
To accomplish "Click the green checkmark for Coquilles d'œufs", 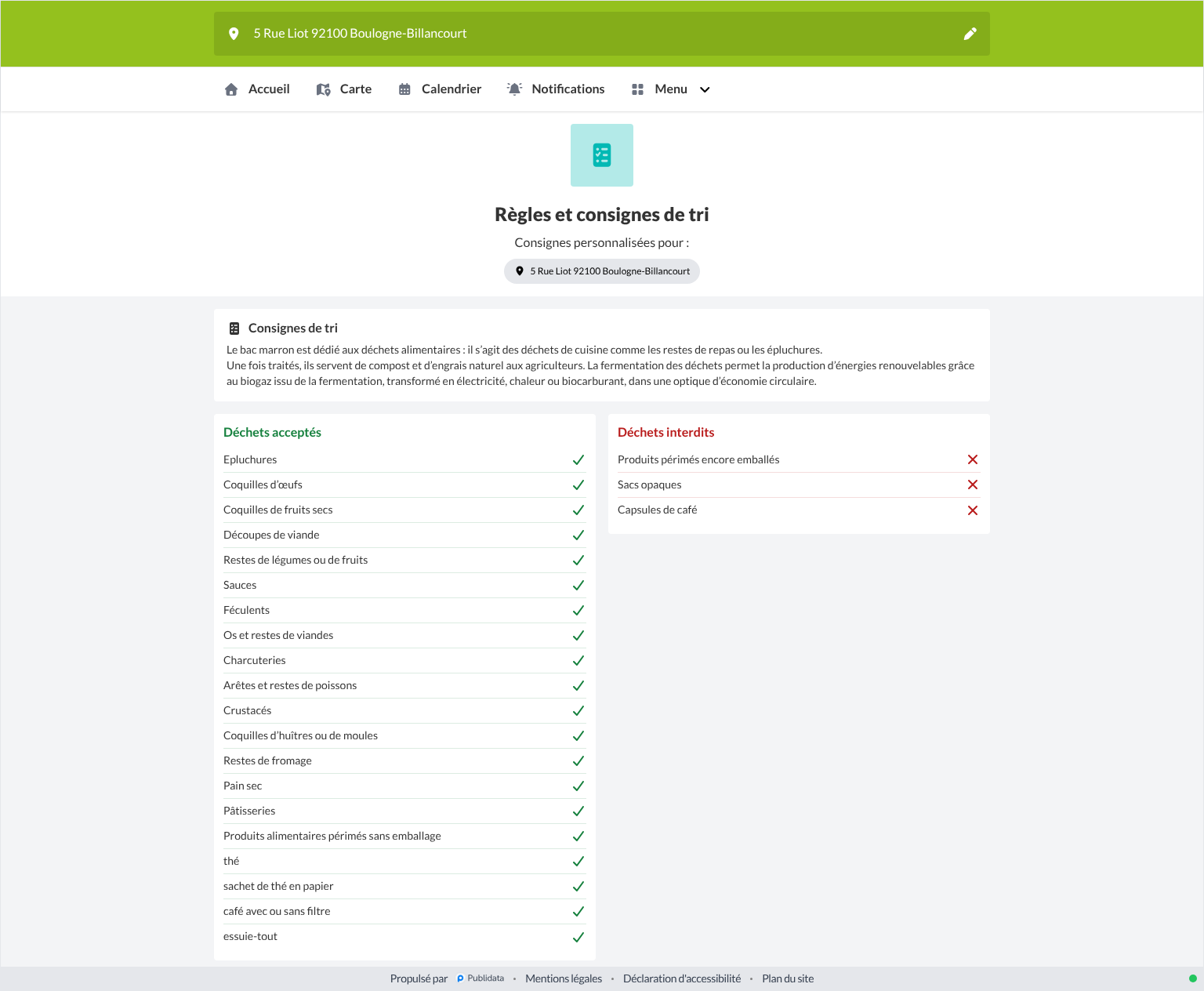I will coord(578,485).
